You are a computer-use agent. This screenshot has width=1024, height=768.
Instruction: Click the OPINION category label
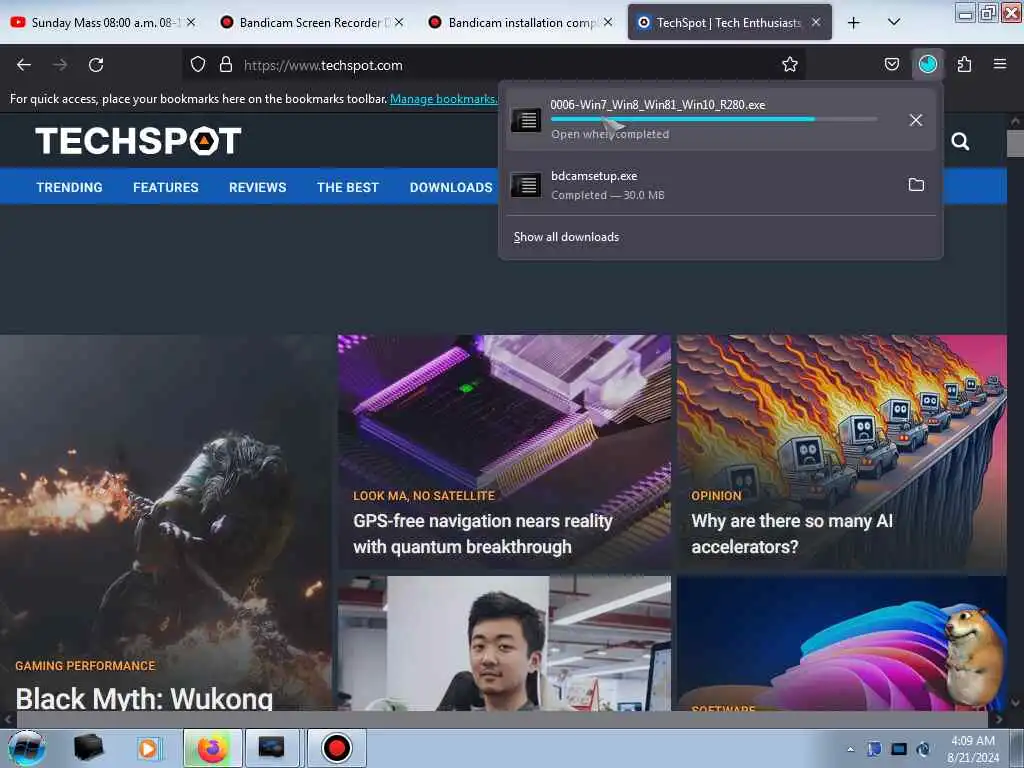point(716,496)
